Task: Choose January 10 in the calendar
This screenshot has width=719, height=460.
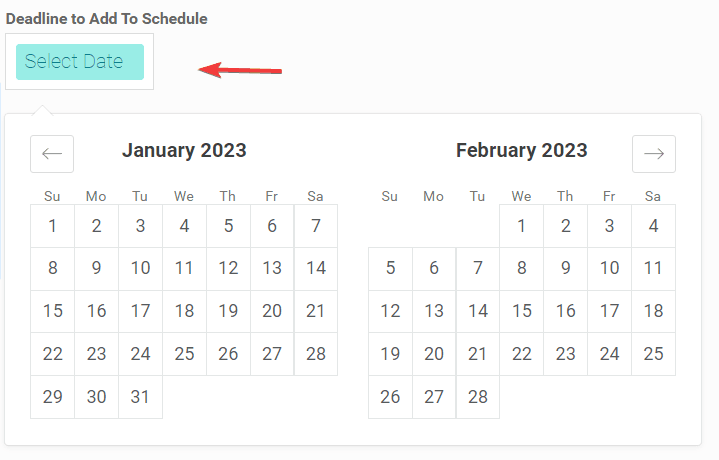Action: (140, 269)
